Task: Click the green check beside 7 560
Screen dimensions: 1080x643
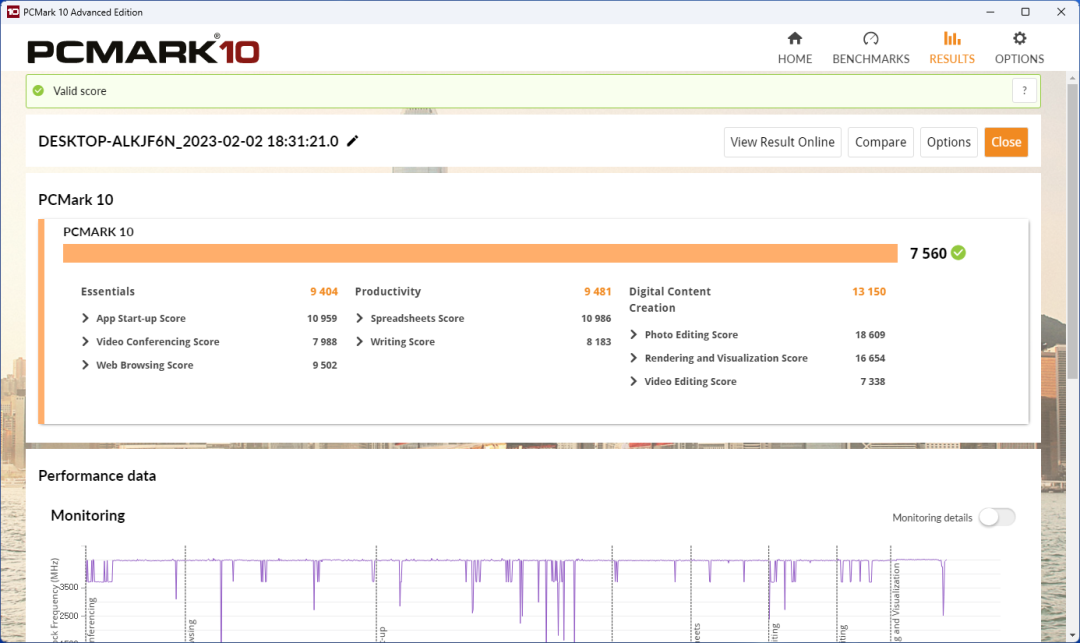Action: (958, 253)
